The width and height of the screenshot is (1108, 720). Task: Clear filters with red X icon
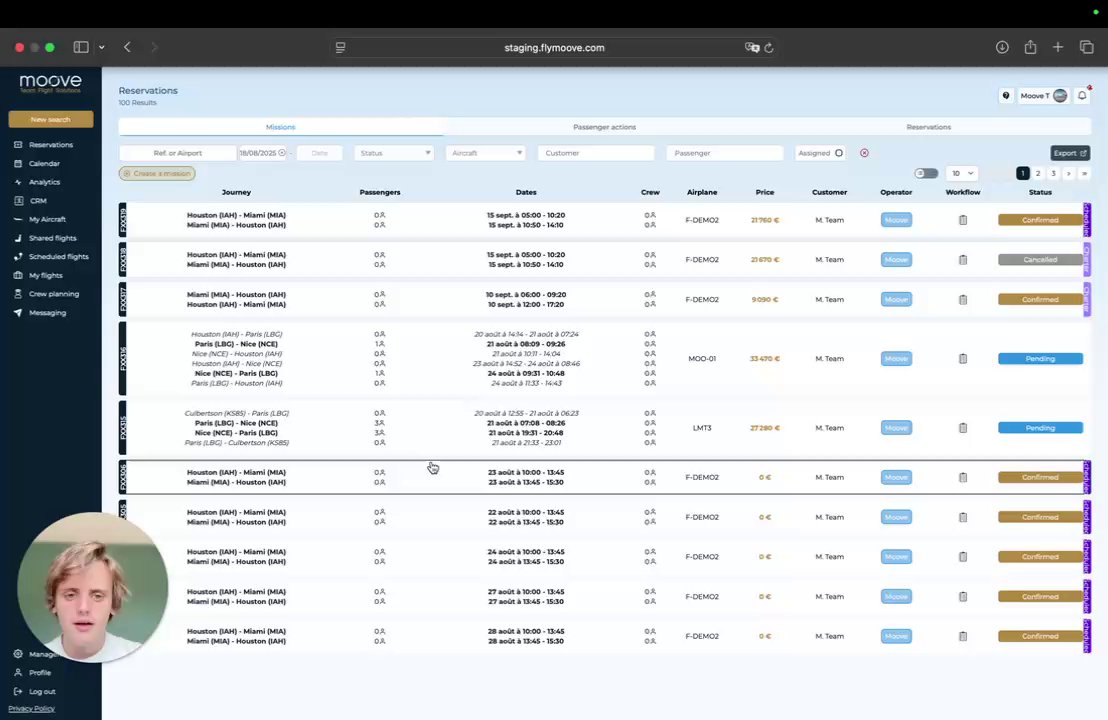point(864,153)
